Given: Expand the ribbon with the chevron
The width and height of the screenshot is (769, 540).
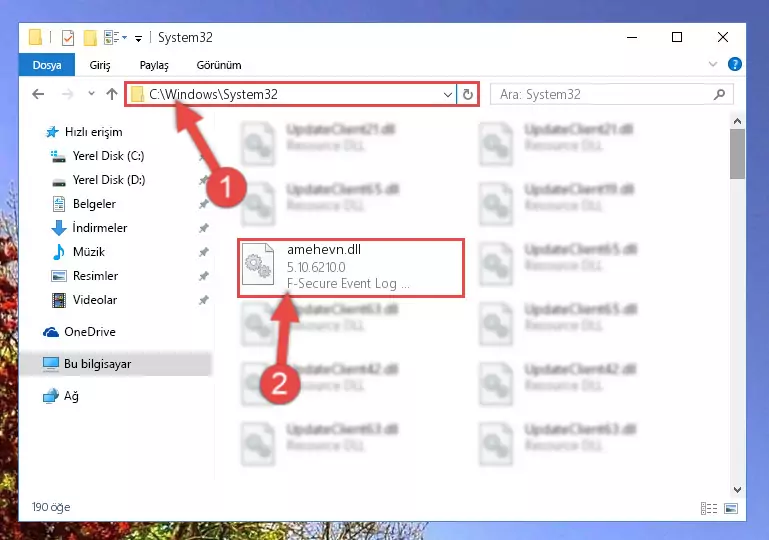Looking at the screenshot, I should pyautogui.click(x=713, y=64).
